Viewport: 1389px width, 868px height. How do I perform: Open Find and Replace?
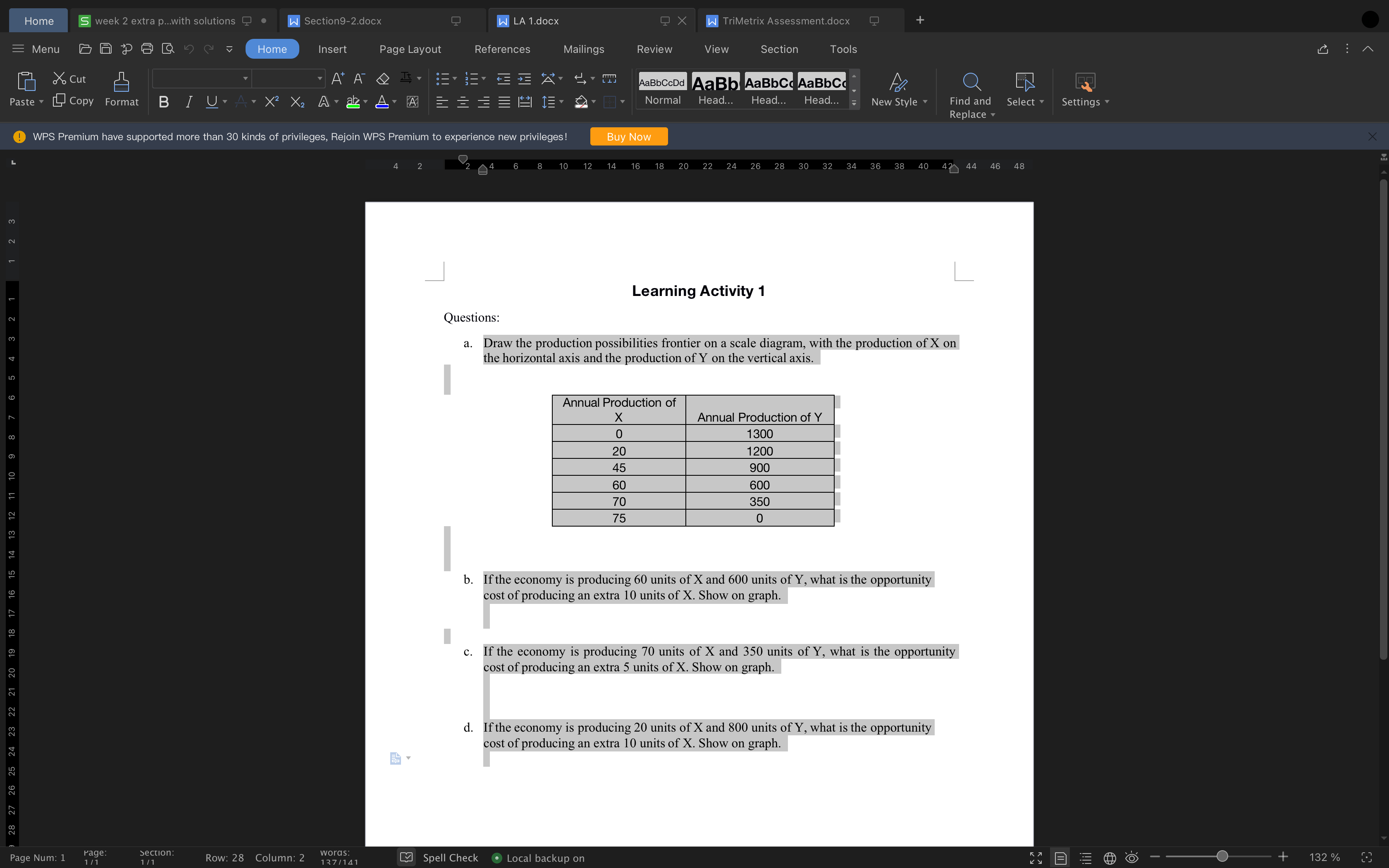click(970, 92)
